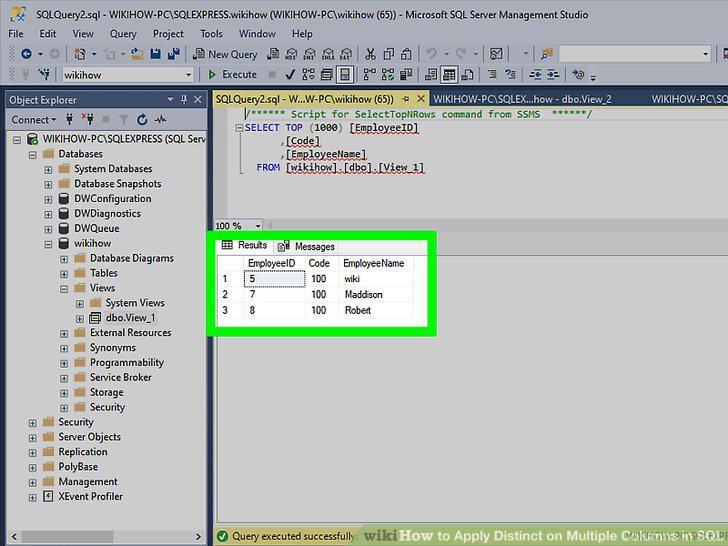Click the Decrease Indent icon
The height and width of the screenshot is (546, 728).
tap(535, 74)
